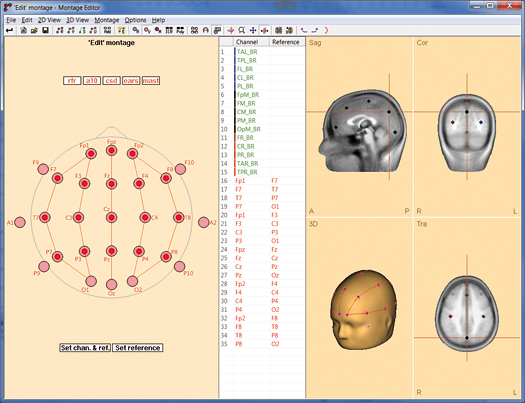525x403 pixels.
Task: Click the purple dot source toolbar icon
Action: coord(158,30)
